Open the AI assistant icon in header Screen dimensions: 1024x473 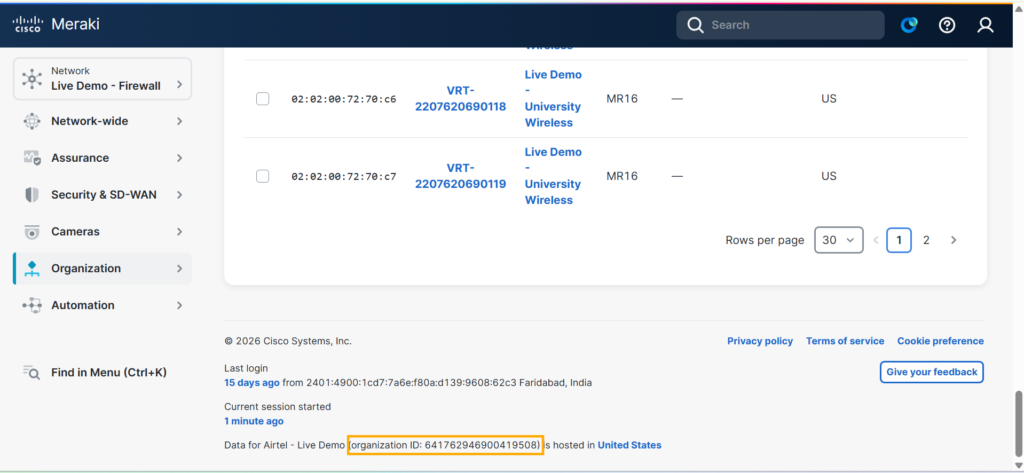pos(909,25)
